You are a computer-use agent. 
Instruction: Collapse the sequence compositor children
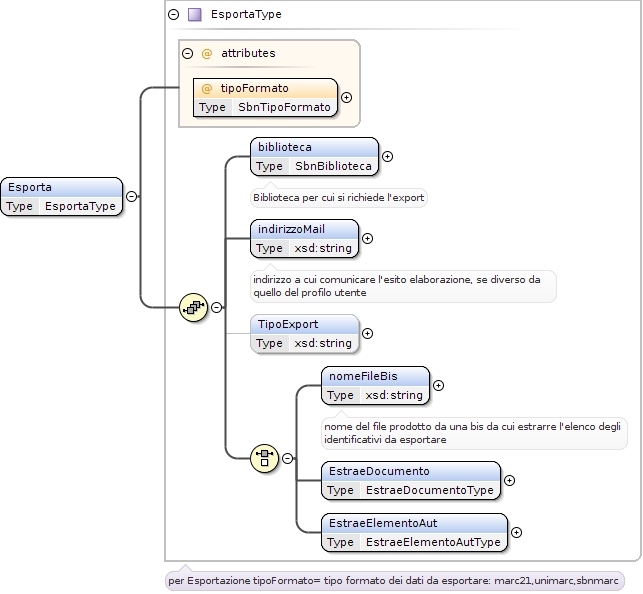(x=217, y=307)
